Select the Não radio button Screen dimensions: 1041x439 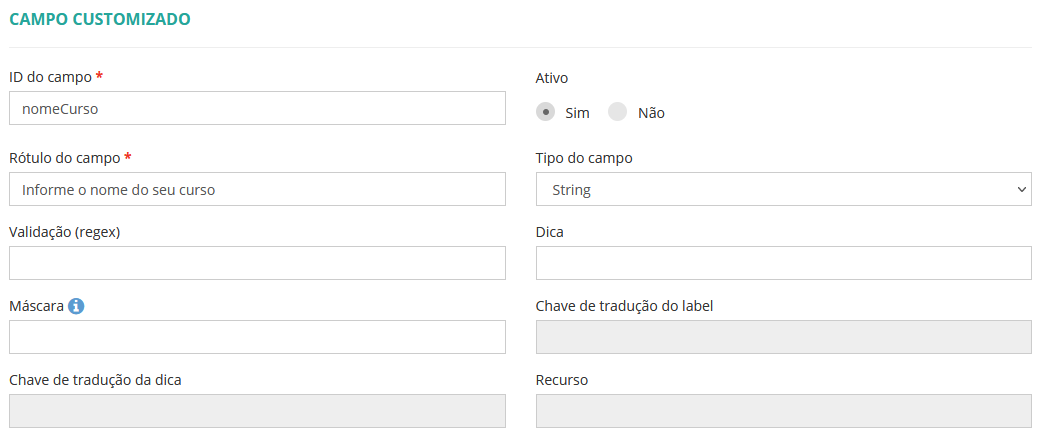tap(618, 112)
